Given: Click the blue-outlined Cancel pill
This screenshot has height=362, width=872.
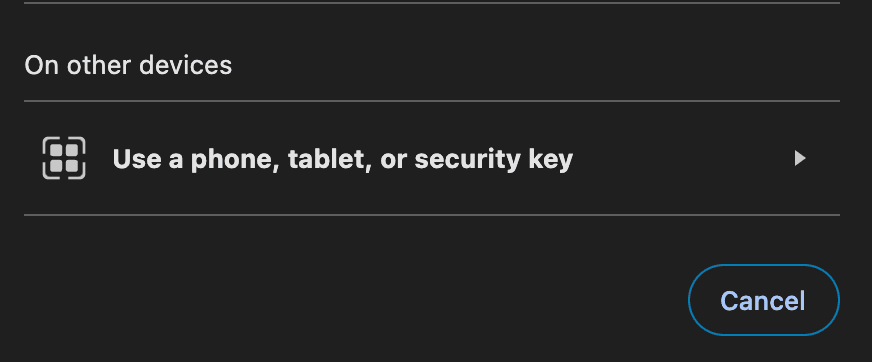Looking at the screenshot, I should click(764, 300).
